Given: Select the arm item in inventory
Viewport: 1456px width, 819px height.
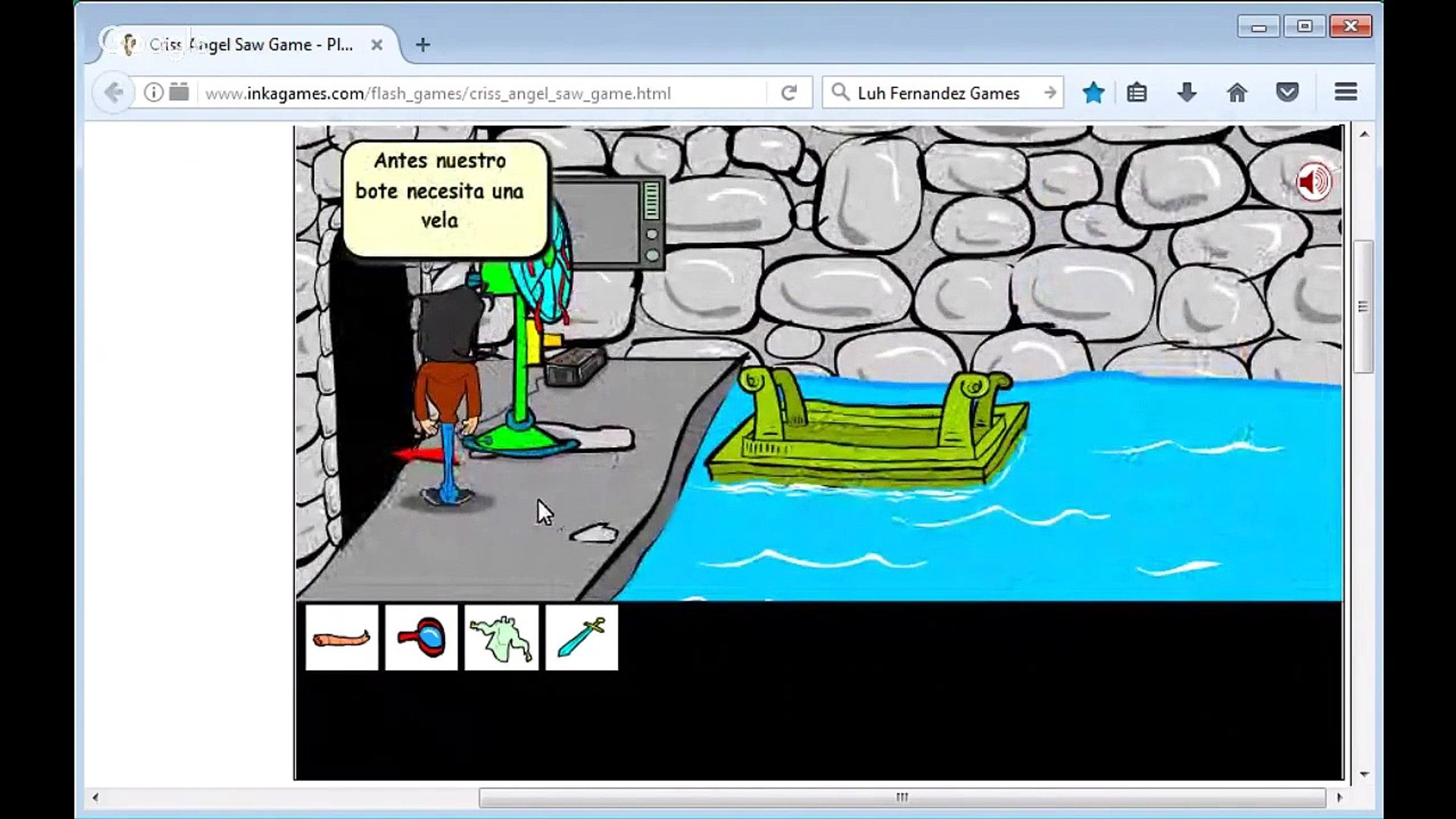Looking at the screenshot, I should click(x=341, y=638).
